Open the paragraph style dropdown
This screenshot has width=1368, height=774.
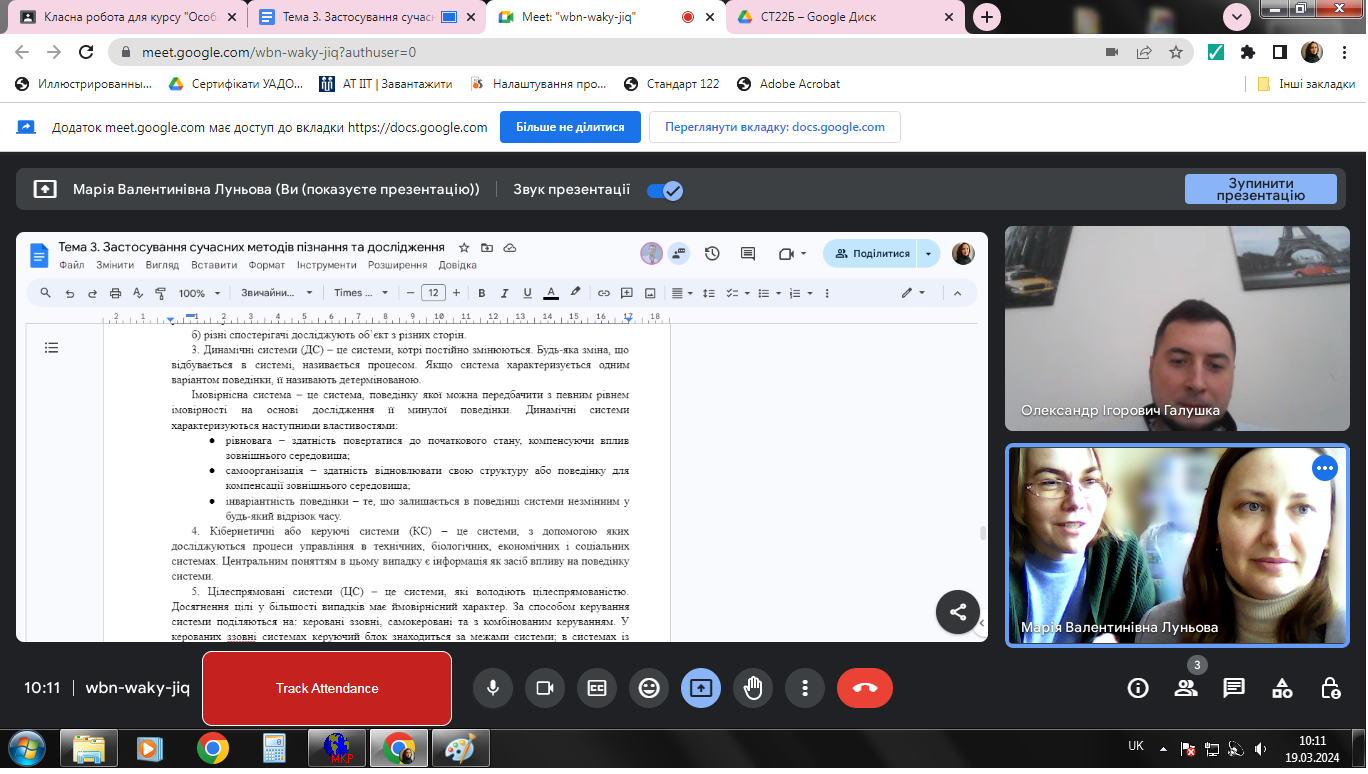pos(276,293)
